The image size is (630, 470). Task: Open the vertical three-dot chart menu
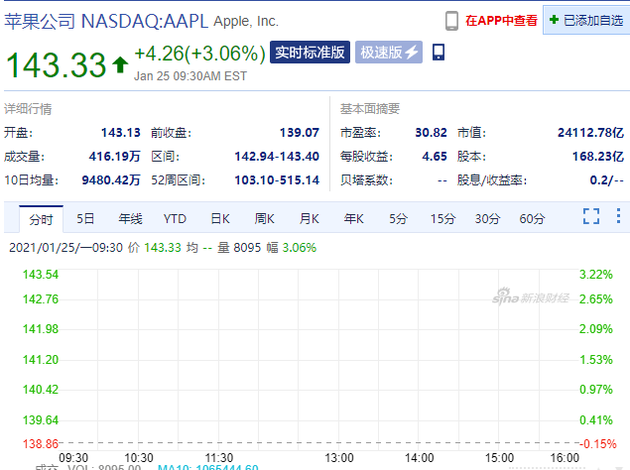[x=617, y=217]
